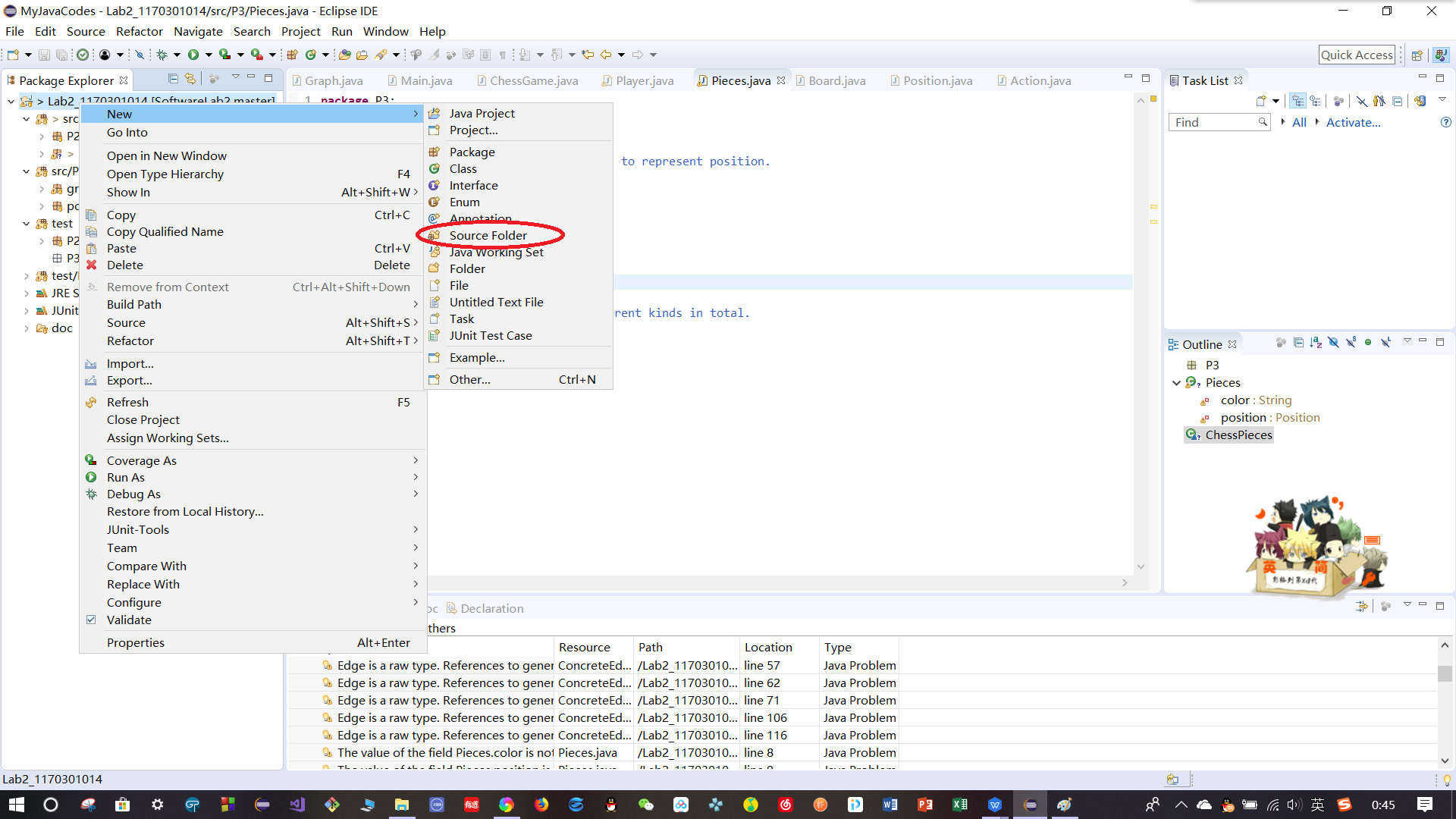
Task: Toggle Link with Editor in Package Explorer
Action: pyautogui.click(x=190, y=79)
